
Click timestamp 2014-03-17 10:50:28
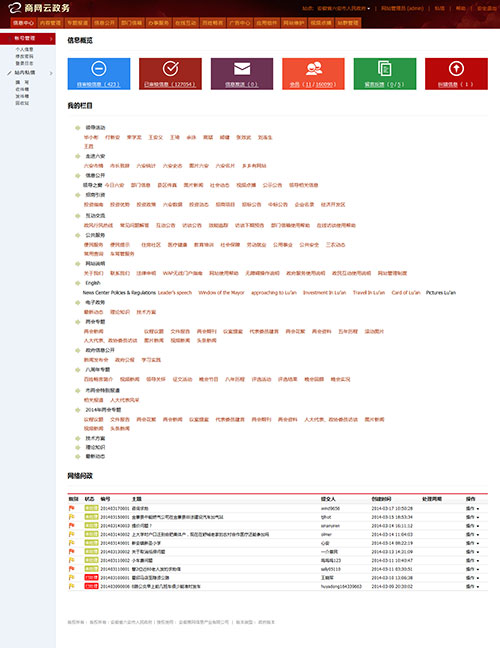392,509
